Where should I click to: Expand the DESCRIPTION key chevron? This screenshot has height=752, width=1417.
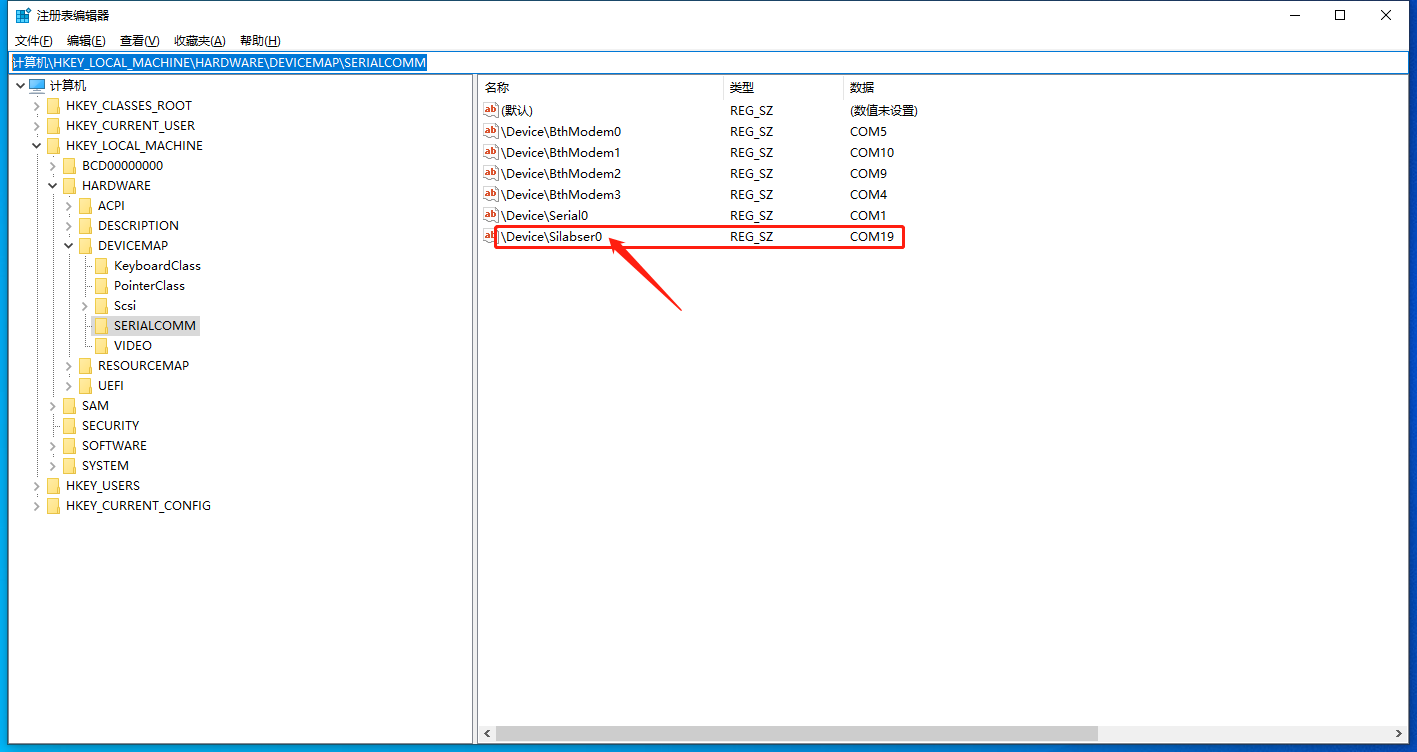tap(69, 226)
